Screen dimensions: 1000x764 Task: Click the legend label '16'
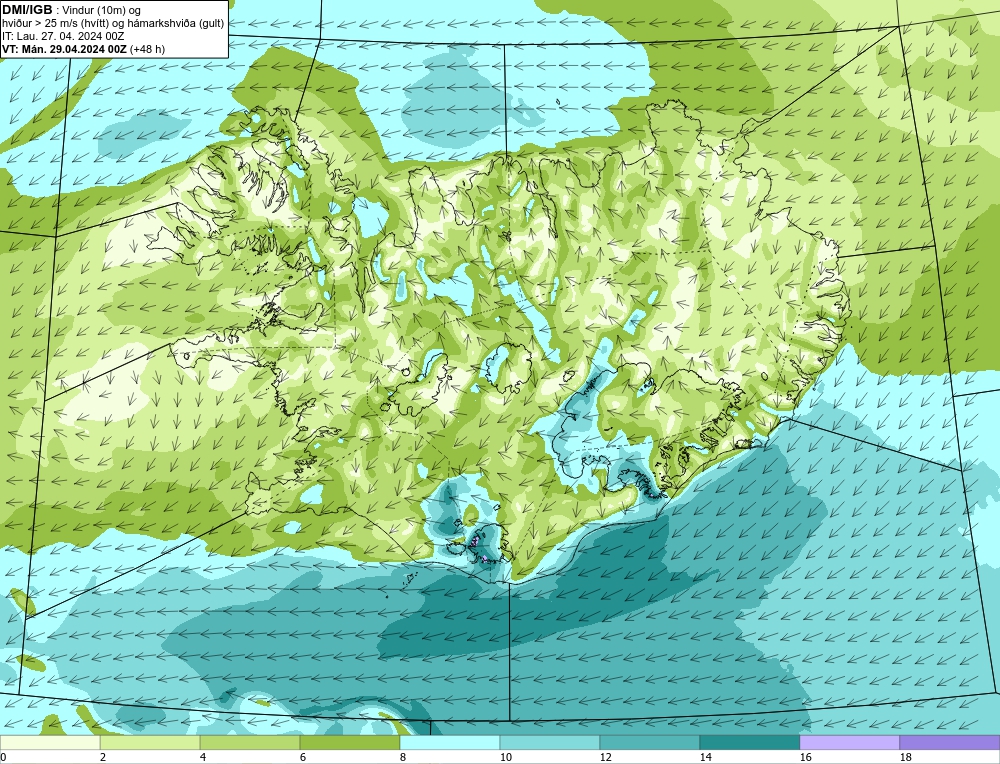pos(805,757)
